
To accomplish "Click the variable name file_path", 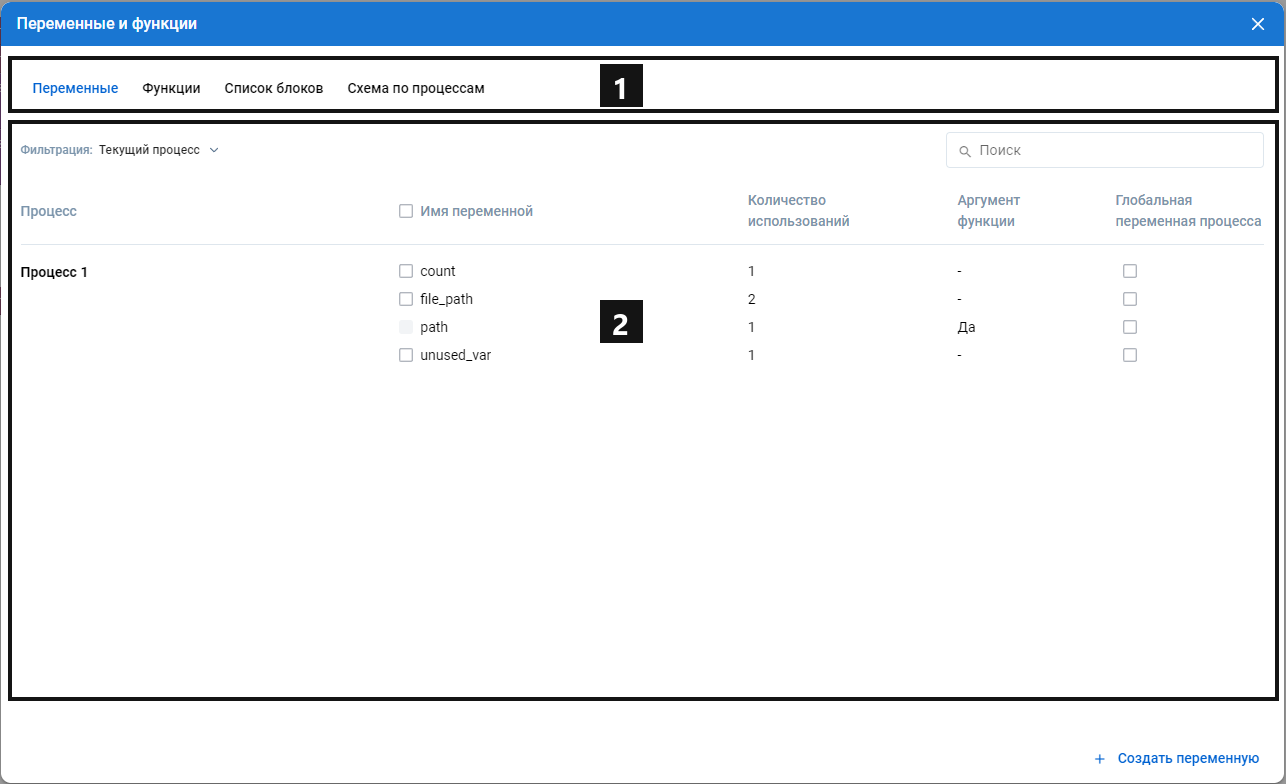I will point(446,299).
